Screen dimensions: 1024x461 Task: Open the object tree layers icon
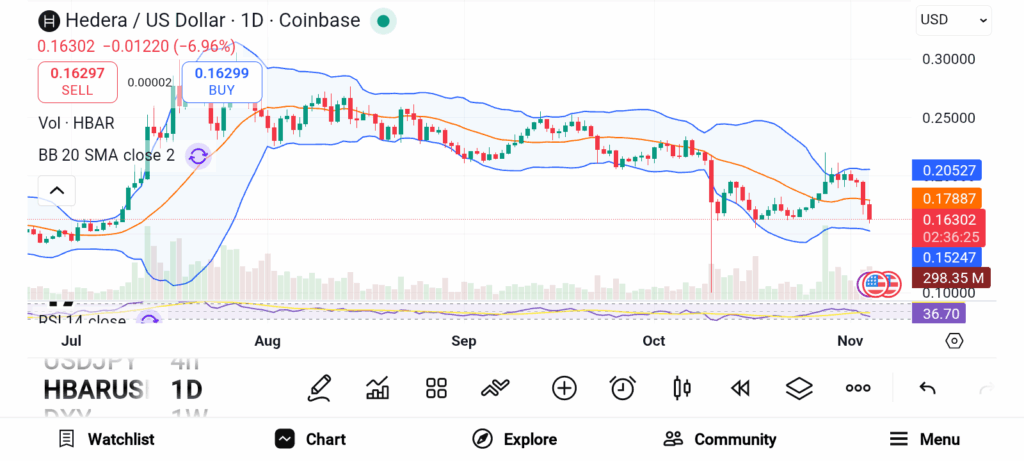799,388
